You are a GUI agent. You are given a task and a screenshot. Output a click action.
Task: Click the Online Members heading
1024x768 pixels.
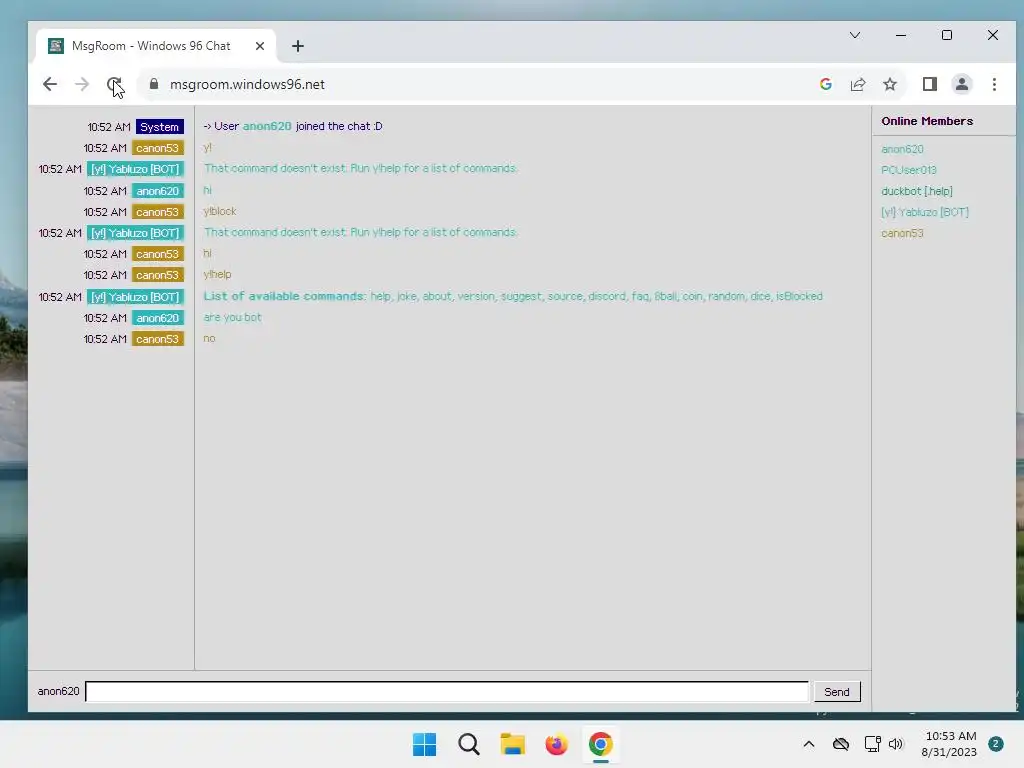927,121
